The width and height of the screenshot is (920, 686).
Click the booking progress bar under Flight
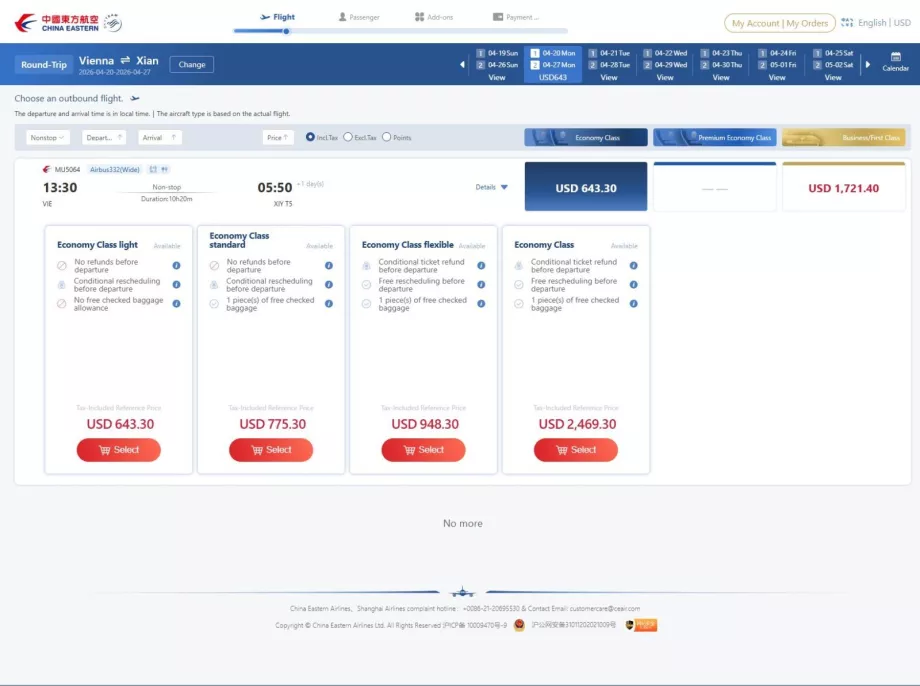click(x=285, y=31)
